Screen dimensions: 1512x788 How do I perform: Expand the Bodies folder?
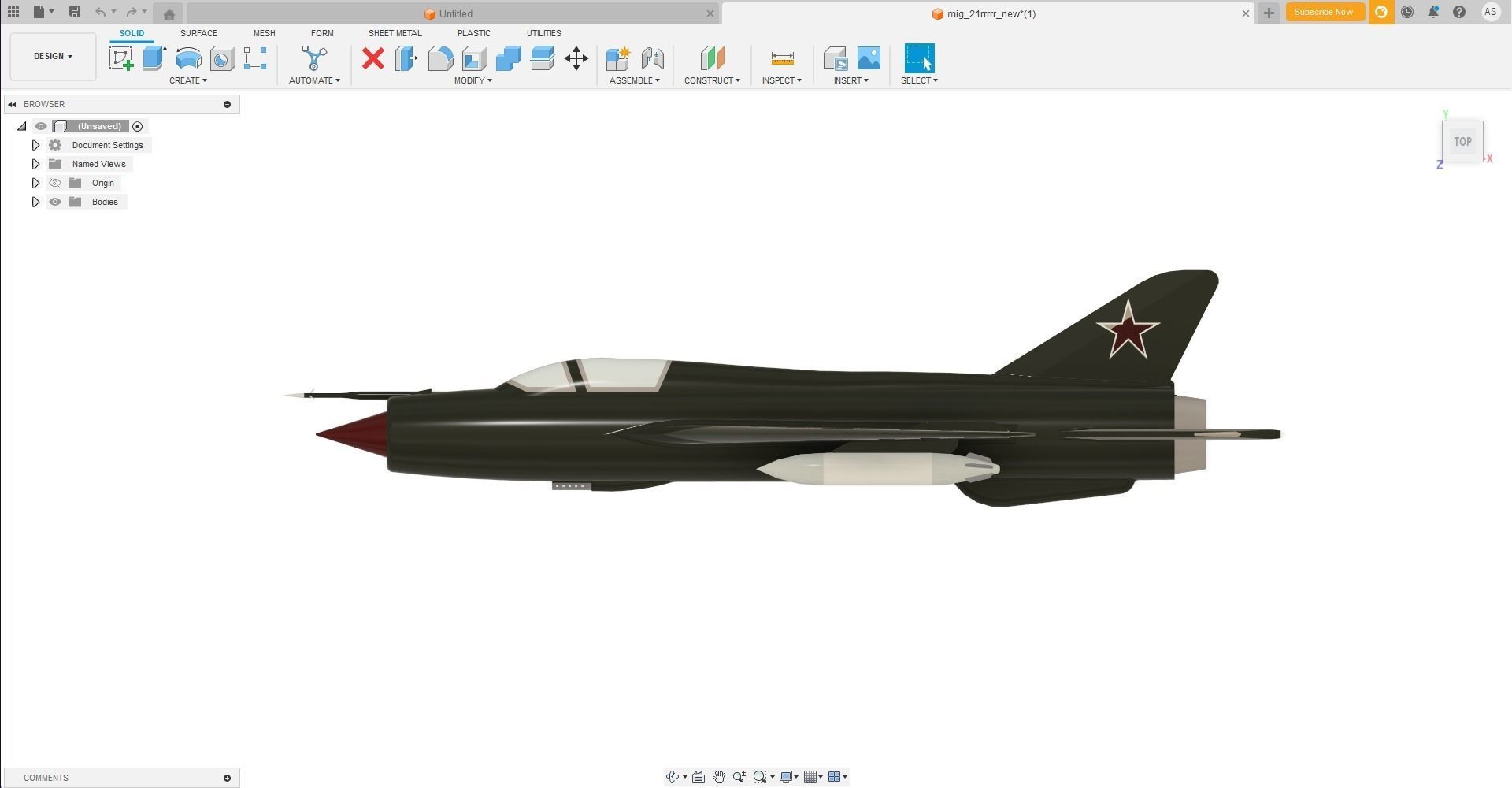pyautogui.click(x=35, y=202)
